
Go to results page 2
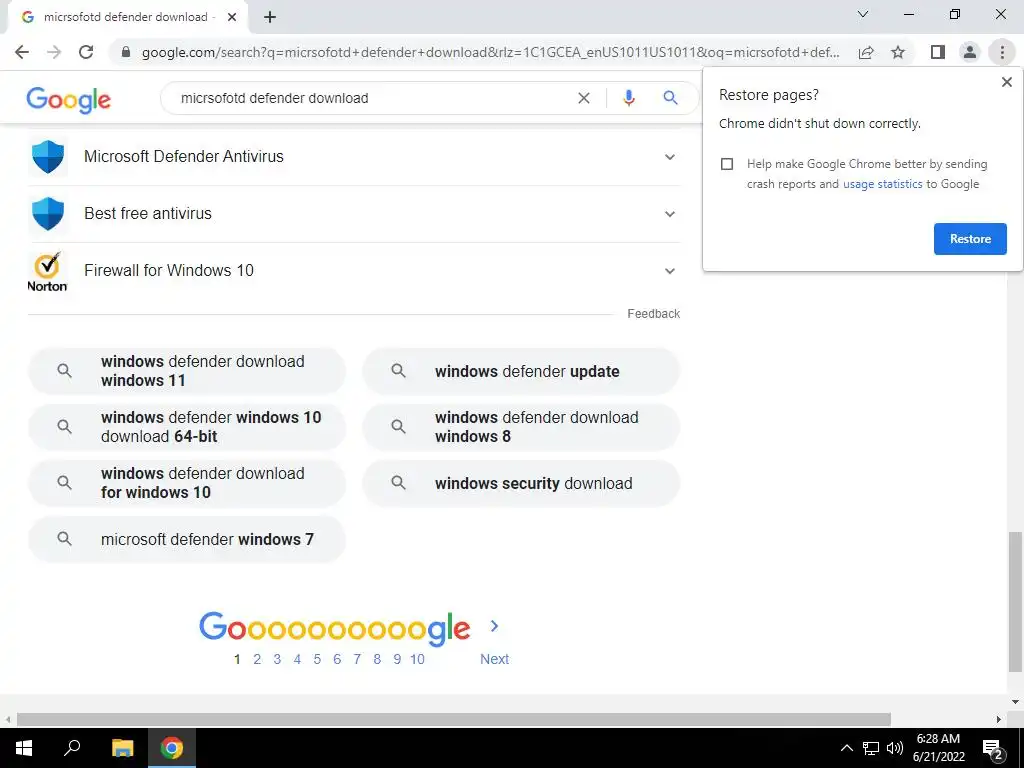click(257, 660)
